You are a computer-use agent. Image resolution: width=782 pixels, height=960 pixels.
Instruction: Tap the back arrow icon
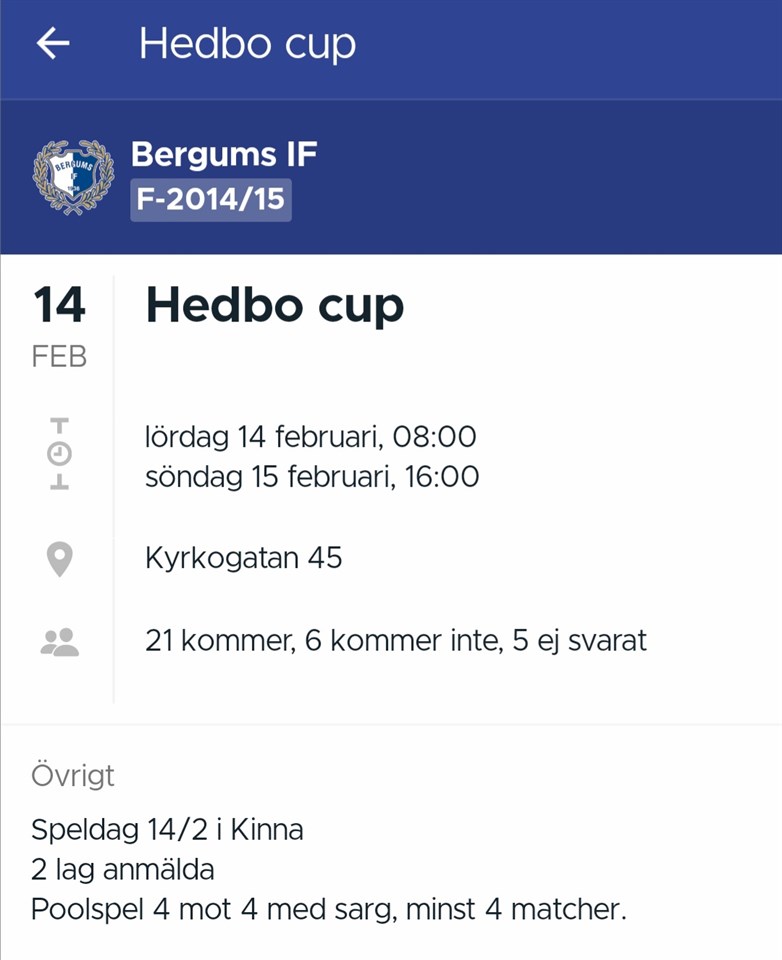[x=53, y=44]
